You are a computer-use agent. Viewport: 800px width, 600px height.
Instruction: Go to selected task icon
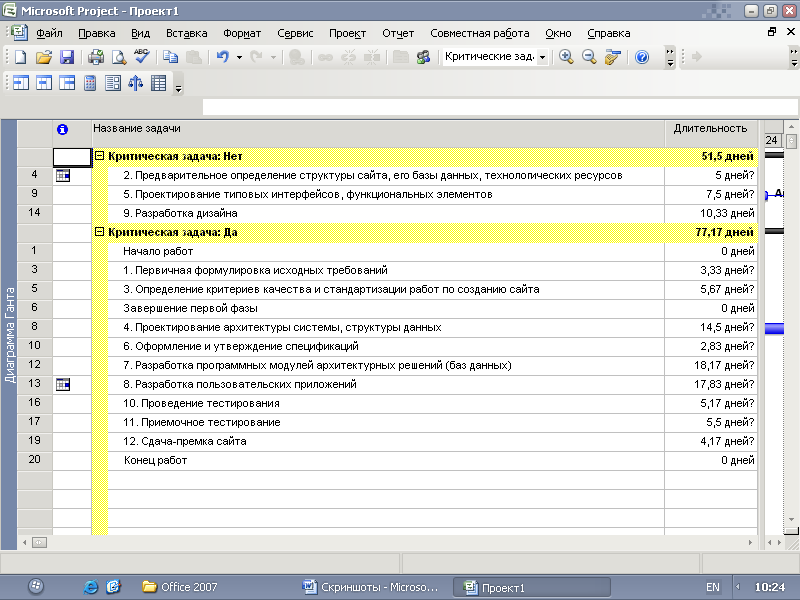613,57
